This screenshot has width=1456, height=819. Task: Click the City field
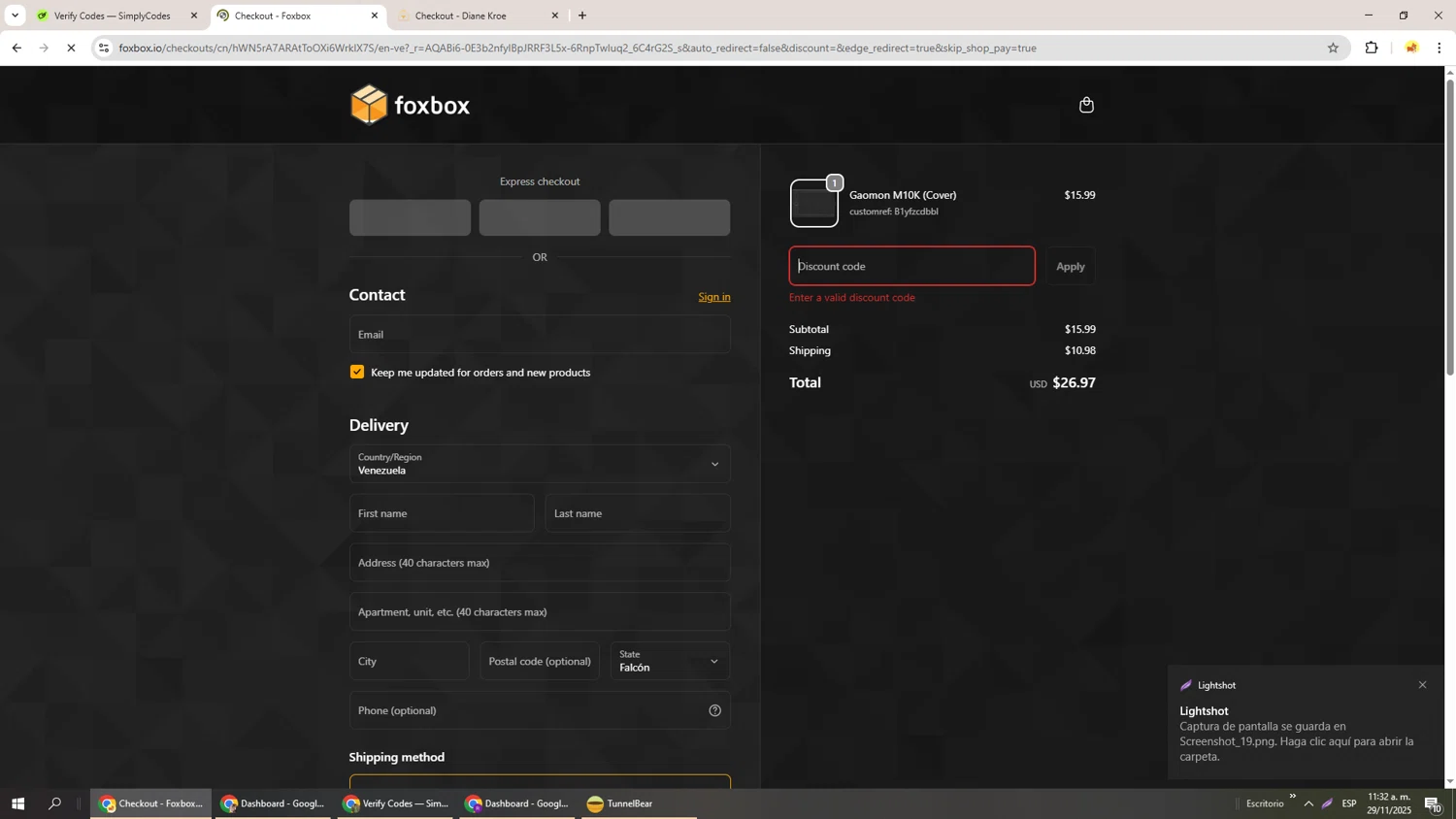point(409,661)
